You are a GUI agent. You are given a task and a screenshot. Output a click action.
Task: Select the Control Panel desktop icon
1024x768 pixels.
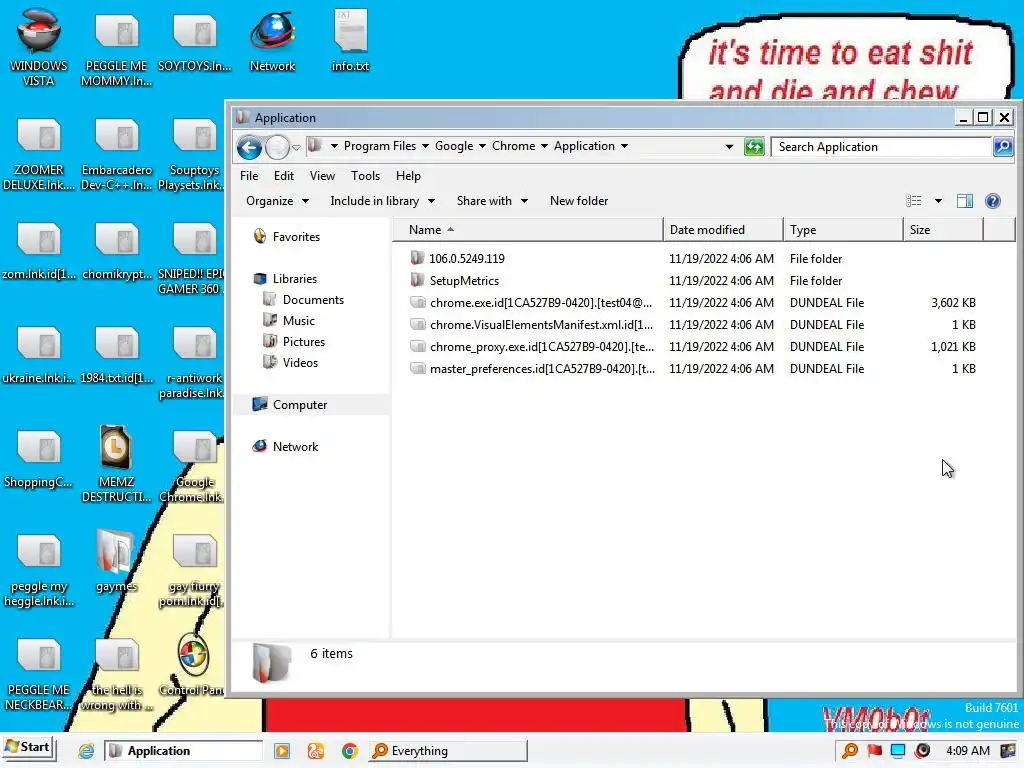point(192,665)
